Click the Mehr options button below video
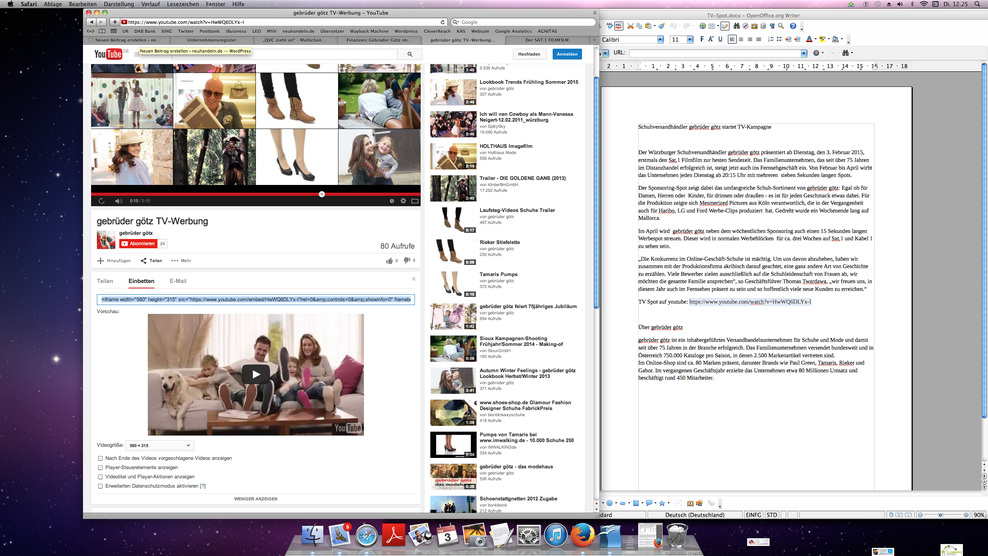 coord(181,260)
